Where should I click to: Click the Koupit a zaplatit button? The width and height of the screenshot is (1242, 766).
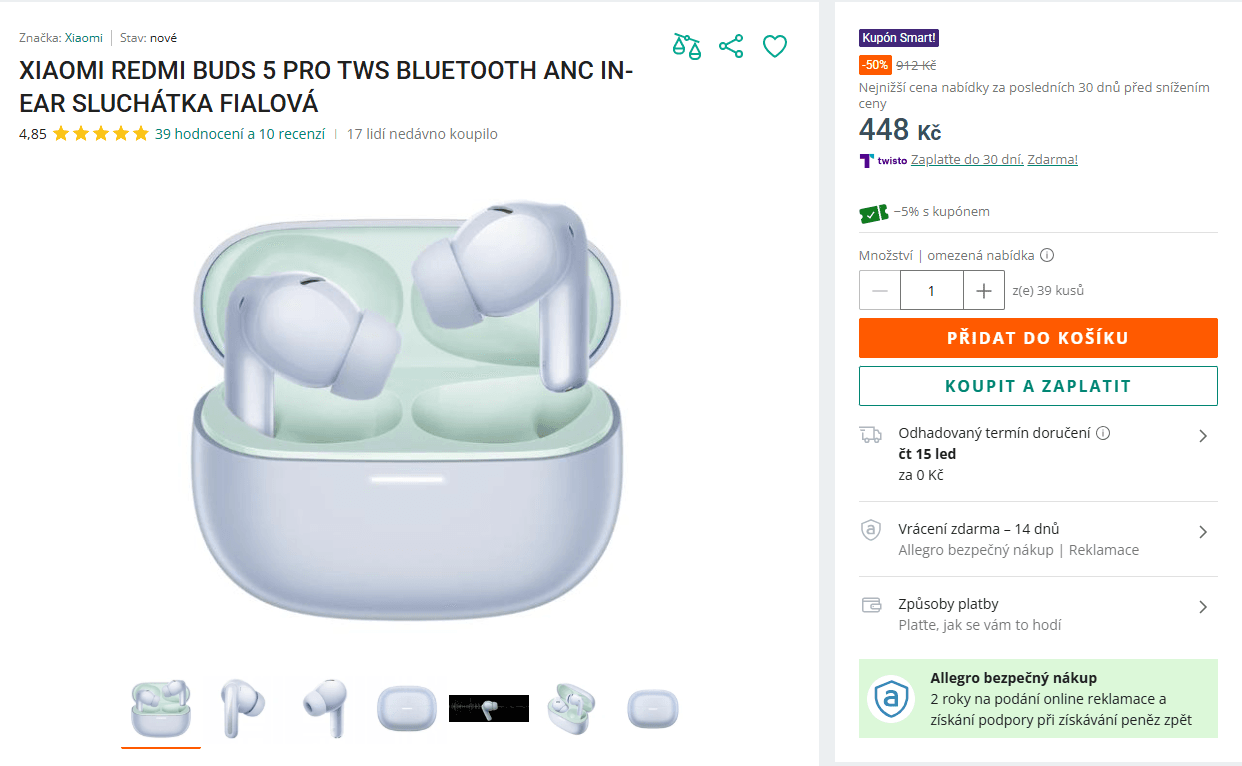pos(1038,385)
